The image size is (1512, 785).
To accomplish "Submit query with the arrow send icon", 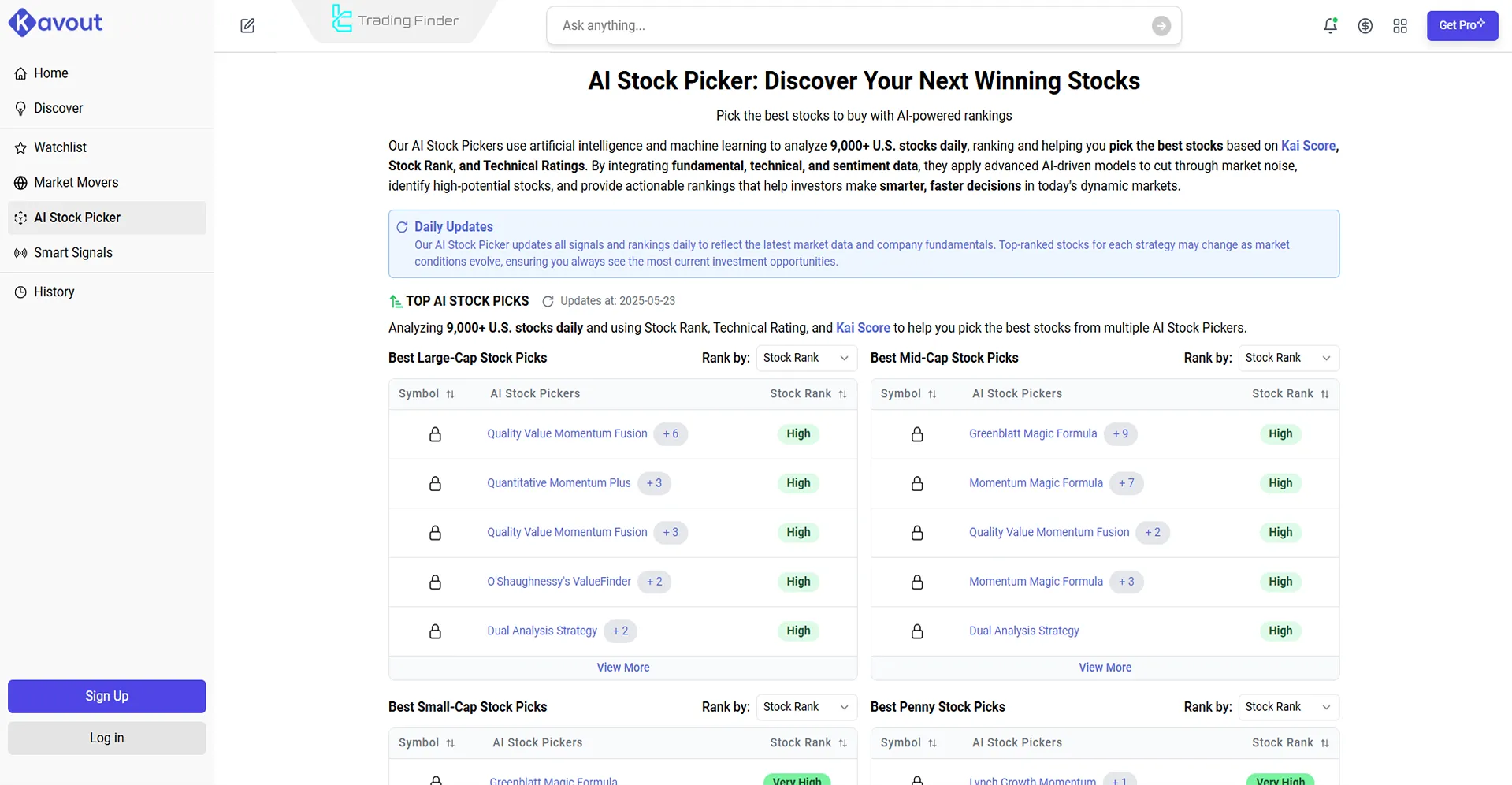I will coord(1161,26).
